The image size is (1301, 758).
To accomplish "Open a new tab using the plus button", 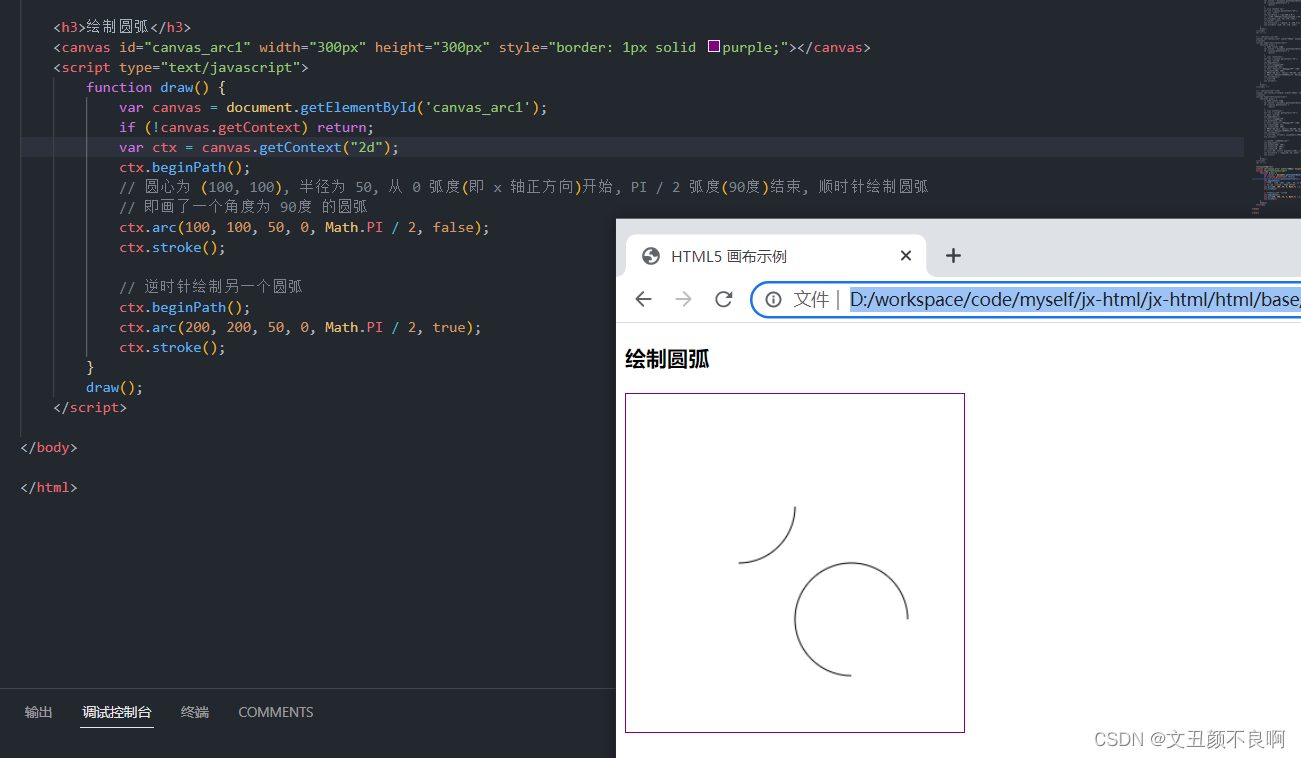I will pyautogui.click(x=952, y=255).
